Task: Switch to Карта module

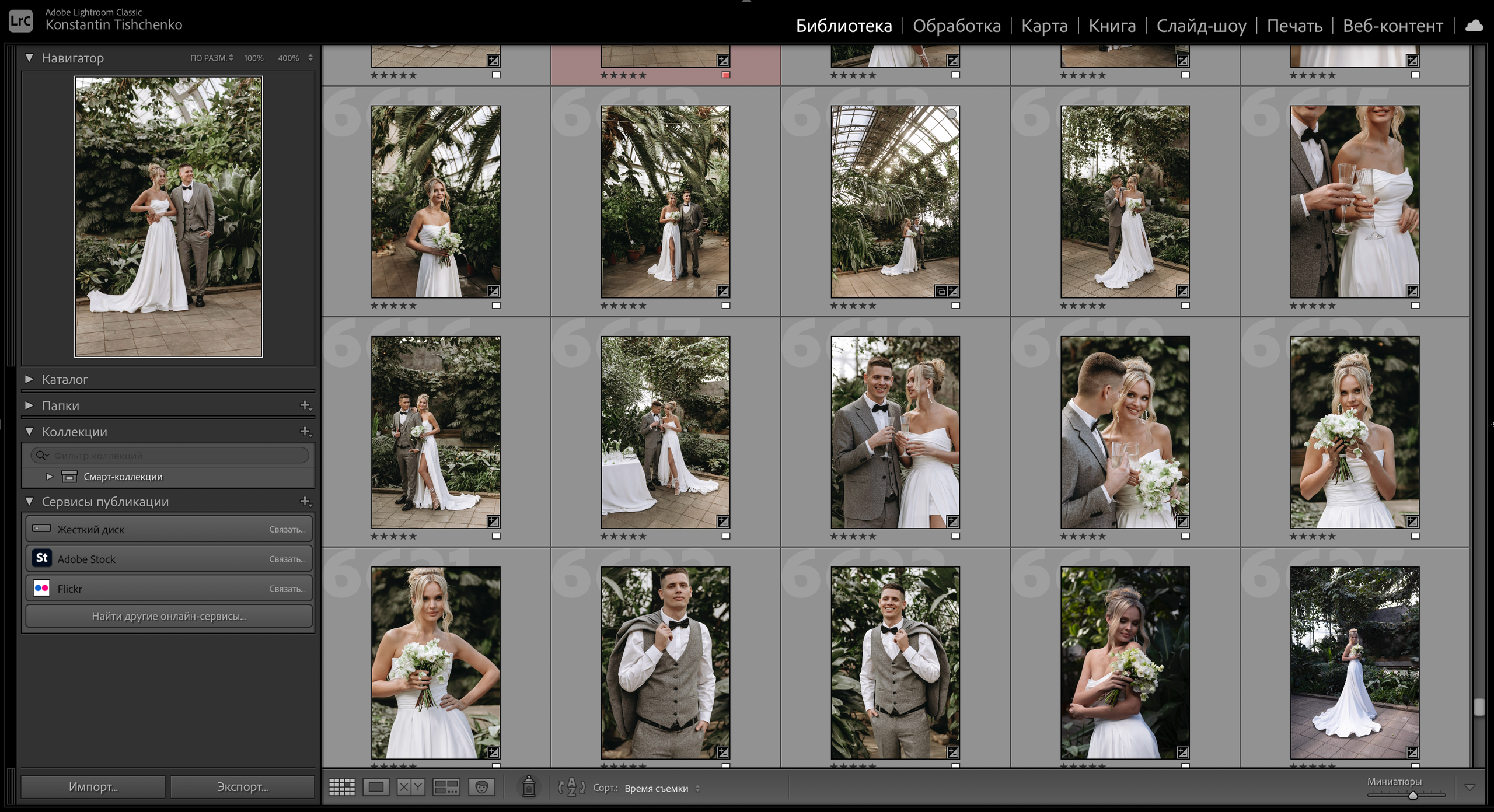Action: coord(1044,26)
